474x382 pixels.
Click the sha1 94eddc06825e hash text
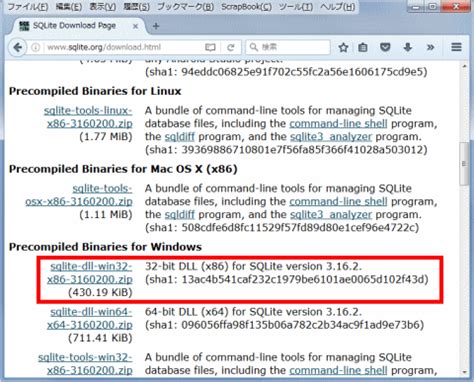286,72
